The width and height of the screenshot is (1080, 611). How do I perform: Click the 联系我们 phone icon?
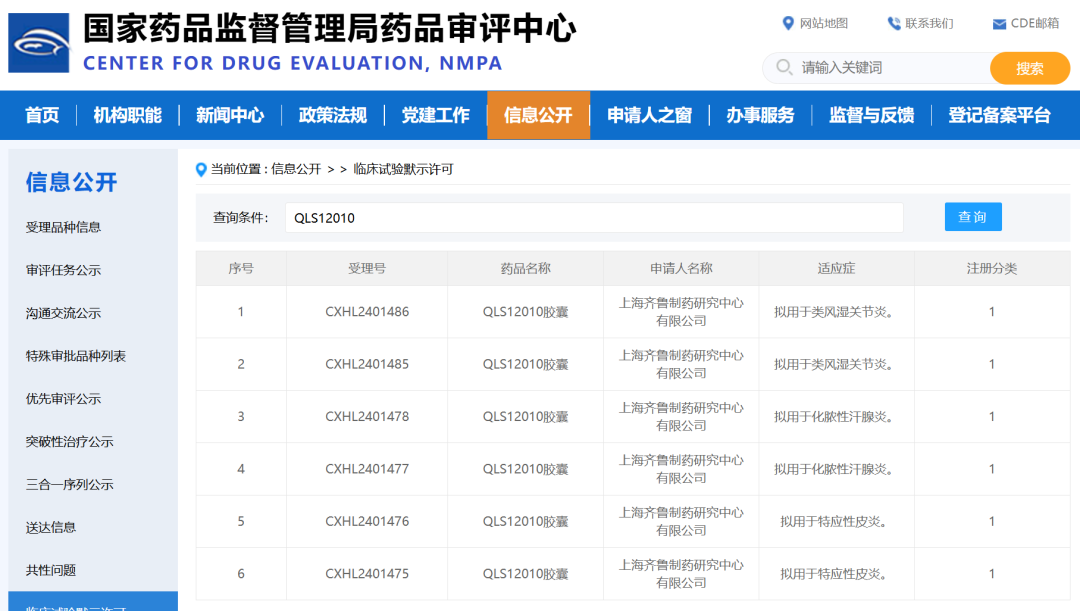point(893,23)
